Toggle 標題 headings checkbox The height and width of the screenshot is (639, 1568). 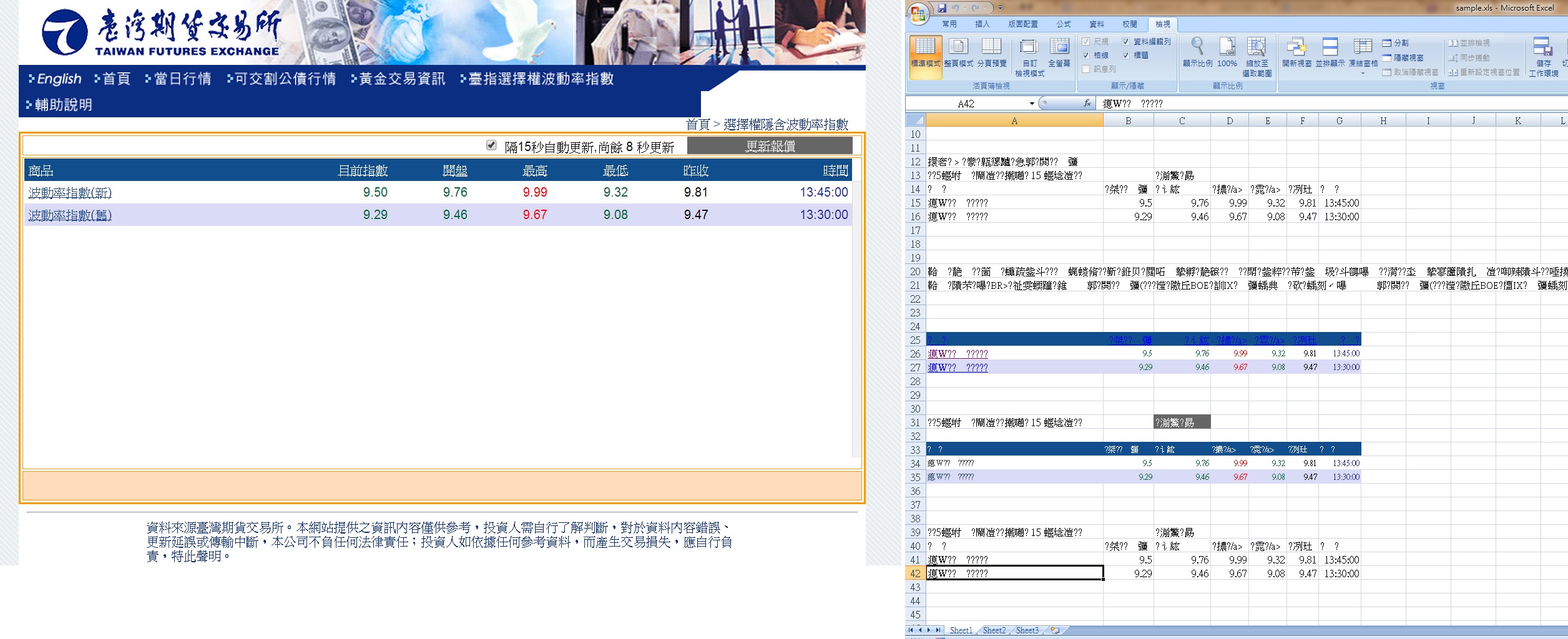coord(1125,56)
